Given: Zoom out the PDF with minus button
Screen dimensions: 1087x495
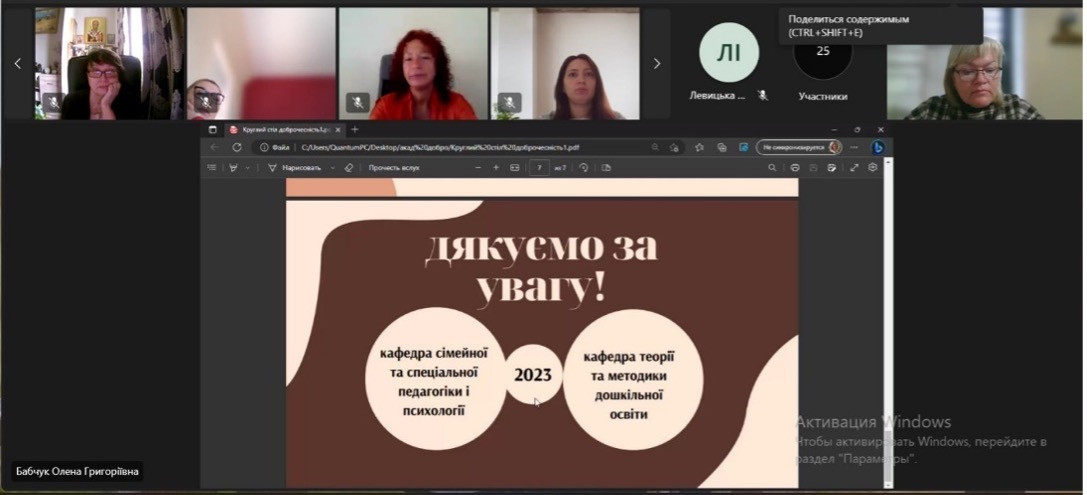Looking at the screenshot, I should coord(478,167).
